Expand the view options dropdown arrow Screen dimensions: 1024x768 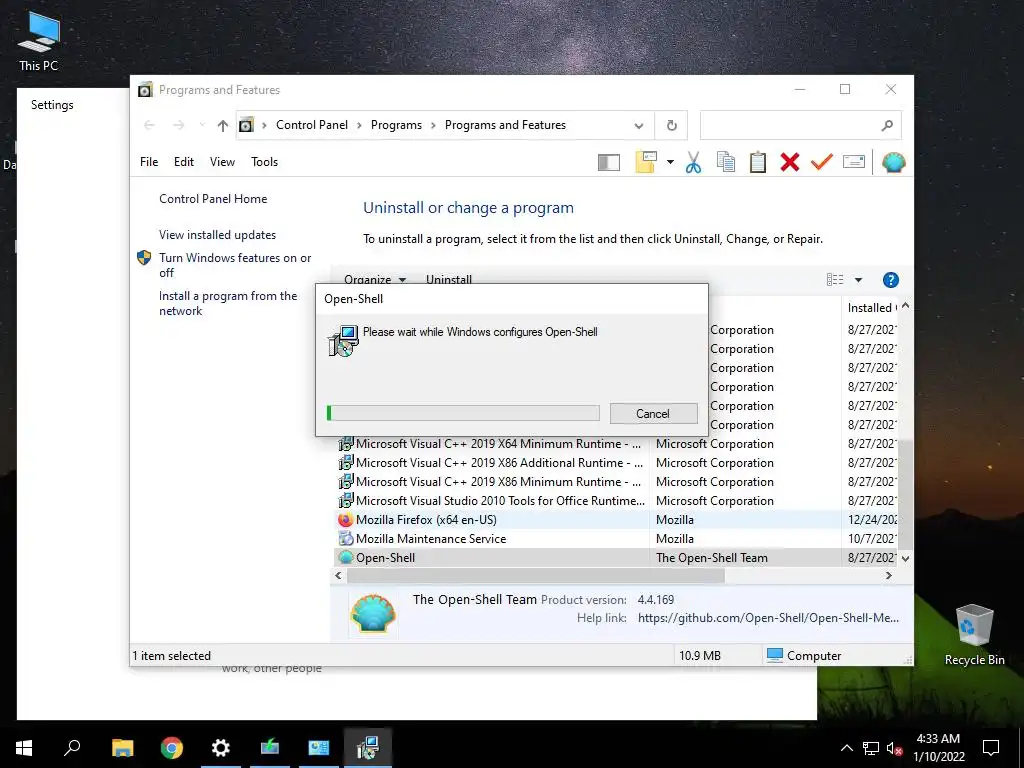pos(858,280)
